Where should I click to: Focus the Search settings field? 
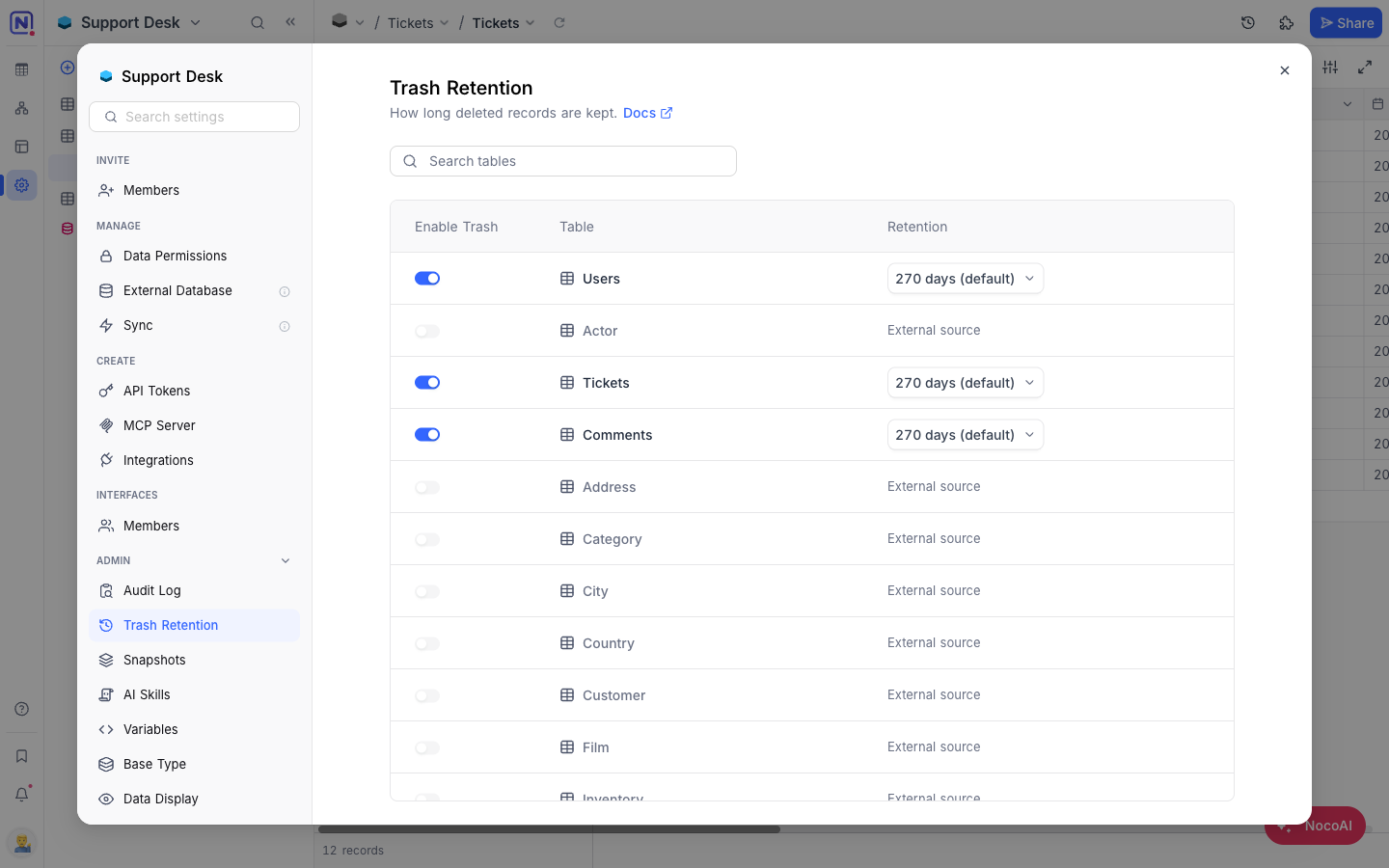pos(194,117)
